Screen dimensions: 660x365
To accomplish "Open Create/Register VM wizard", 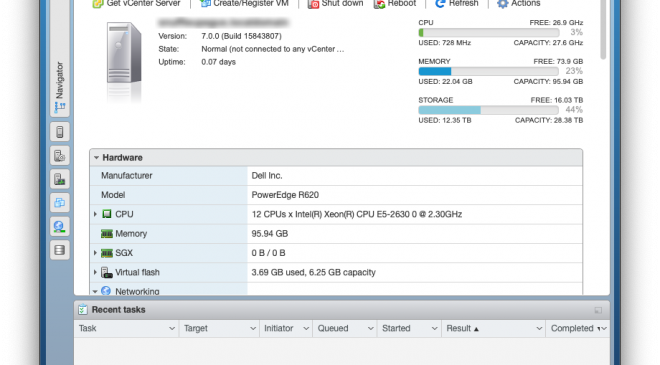I will [x=244, y=3].
